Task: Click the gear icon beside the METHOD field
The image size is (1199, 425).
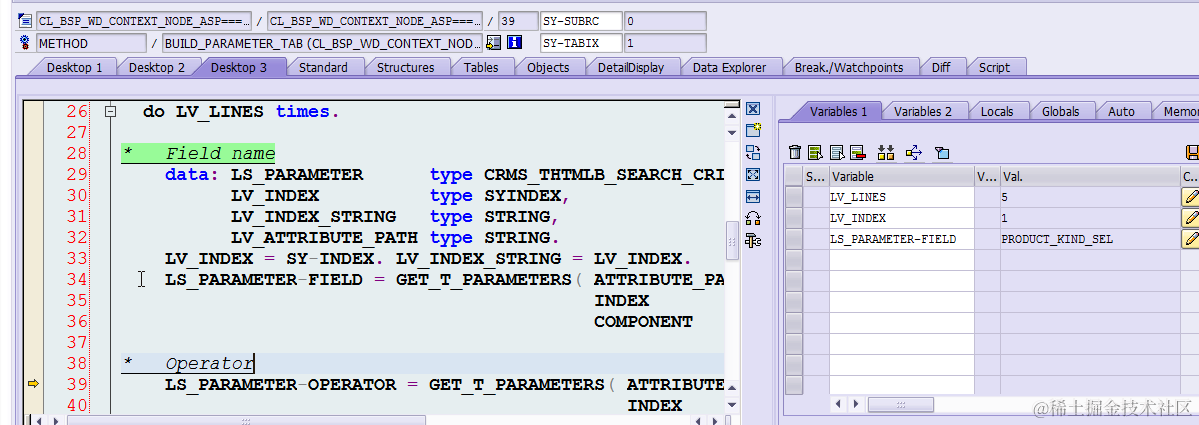Action: (x=25, y=43)
